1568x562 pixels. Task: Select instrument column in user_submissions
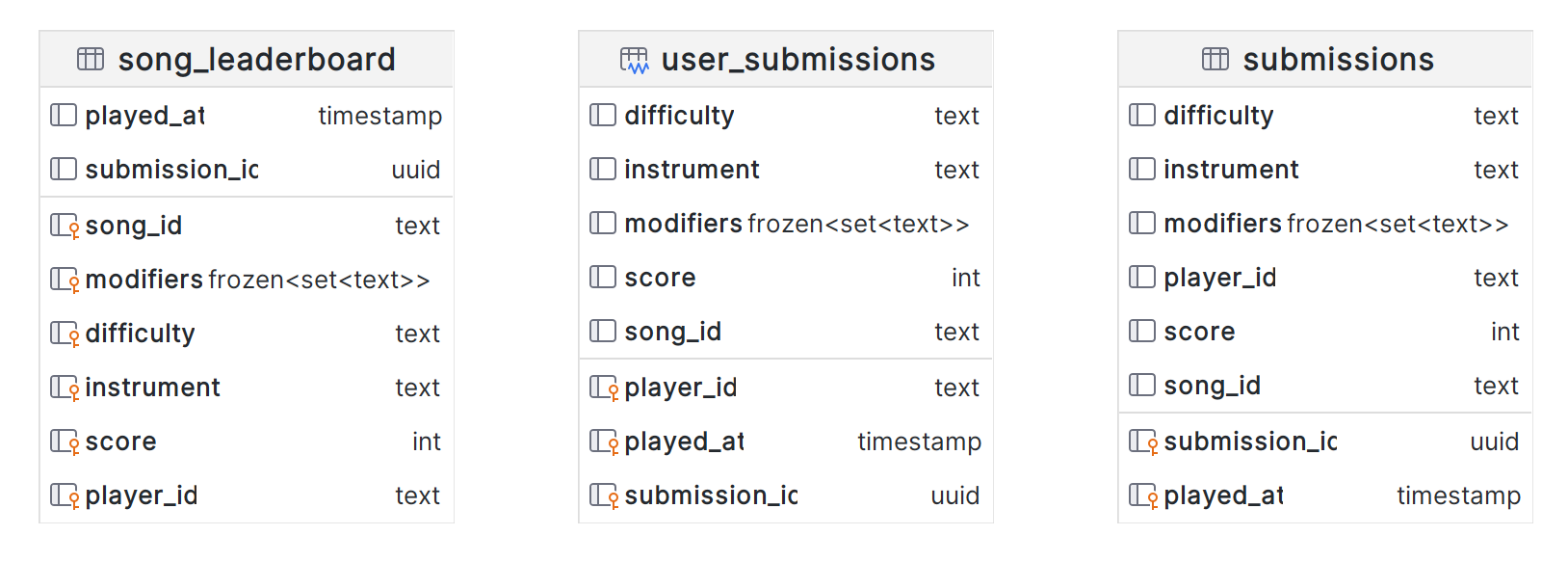click(692, 170)
